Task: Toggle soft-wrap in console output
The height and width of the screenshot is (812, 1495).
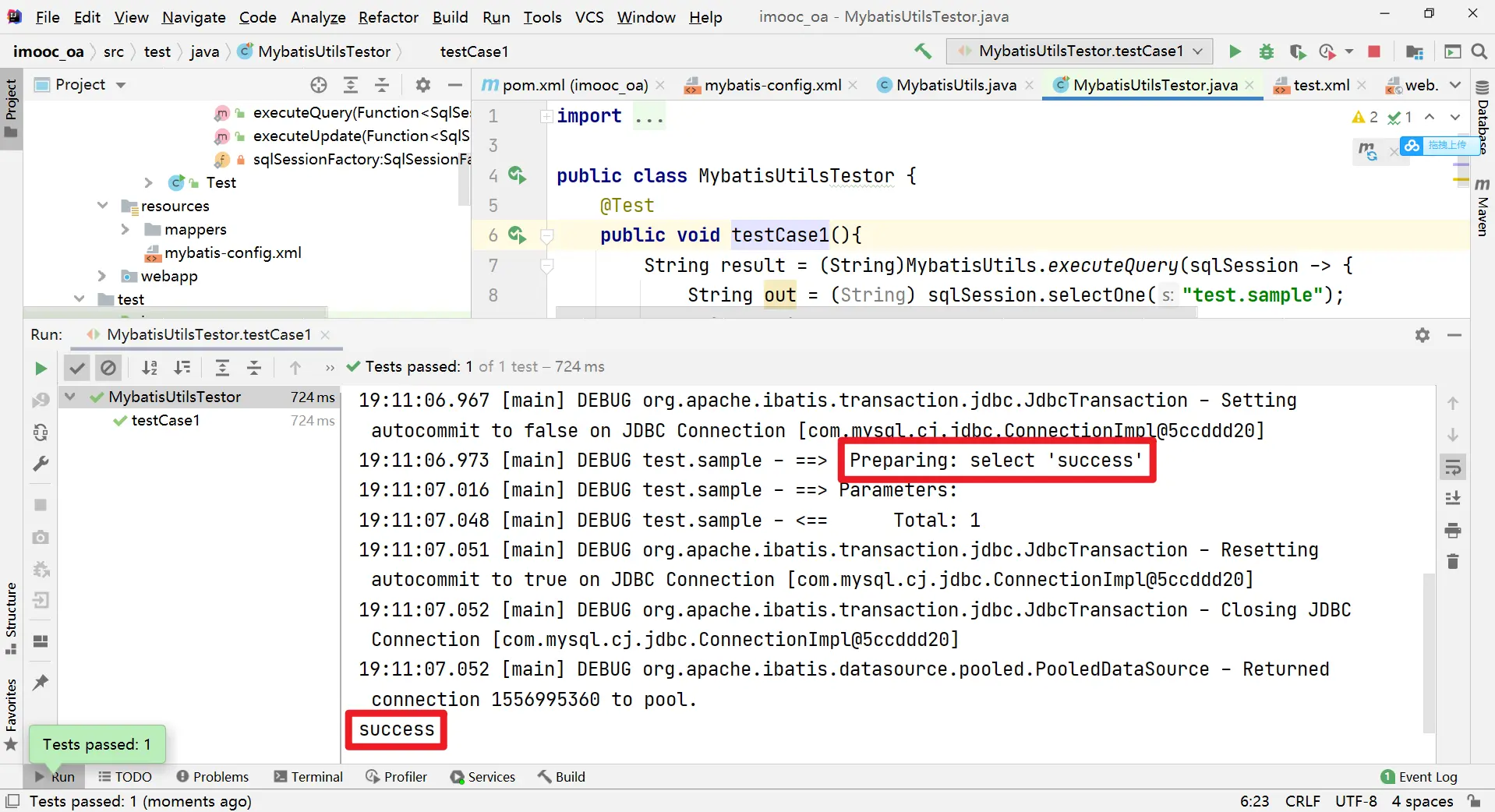Action: (x=1453, y=468)
